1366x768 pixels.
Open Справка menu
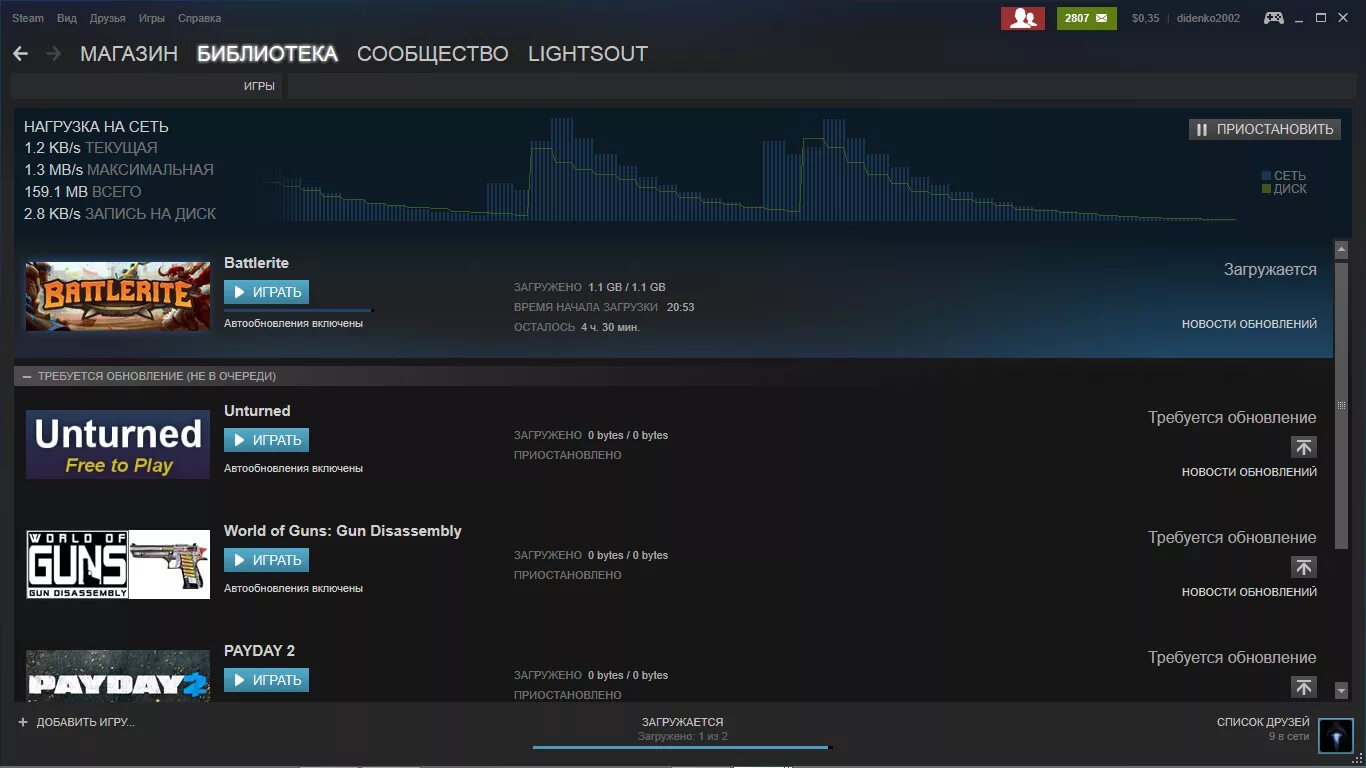click(x=199, y=18)
